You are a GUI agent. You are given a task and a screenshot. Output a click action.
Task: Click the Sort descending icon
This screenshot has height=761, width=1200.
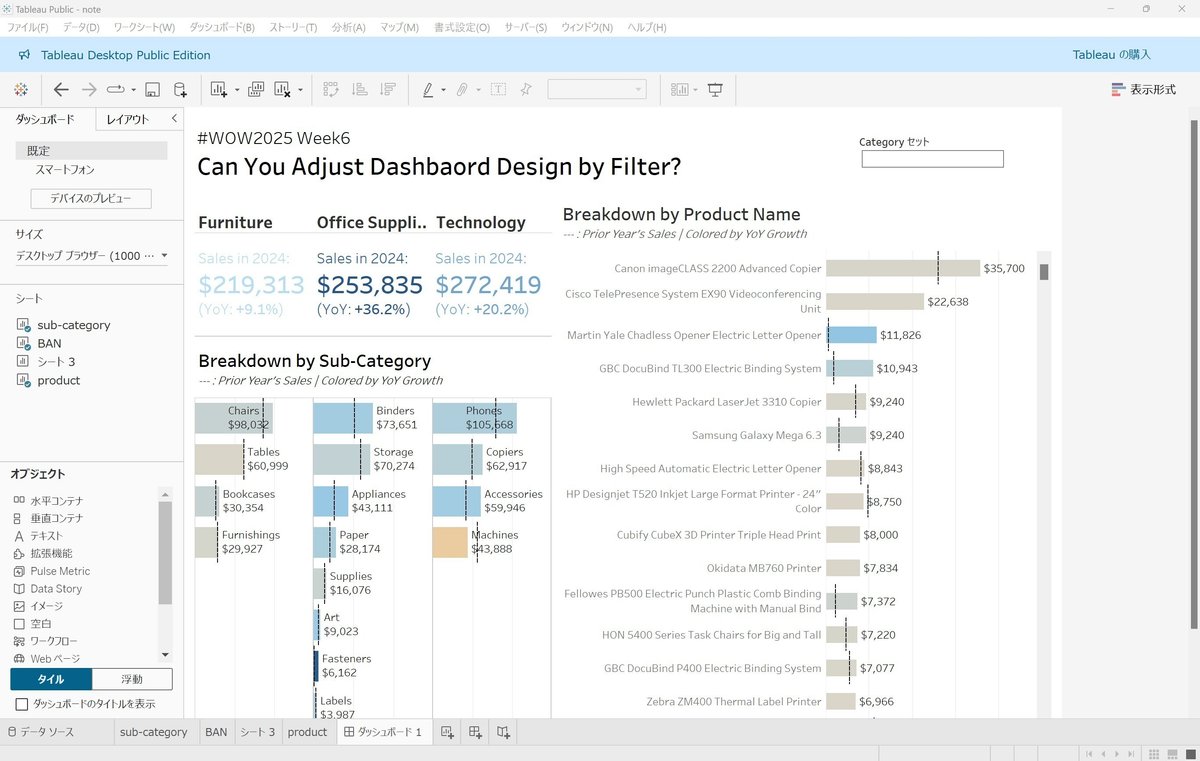pyautogui.click(x=388, y=90)
